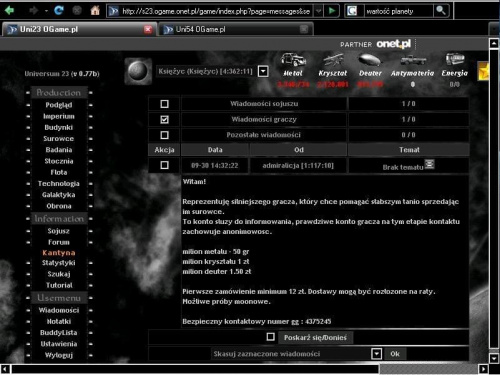Open Obrona in the sidebar menu
The height and width of the screenshot is (375, 500).
point(59,206)
